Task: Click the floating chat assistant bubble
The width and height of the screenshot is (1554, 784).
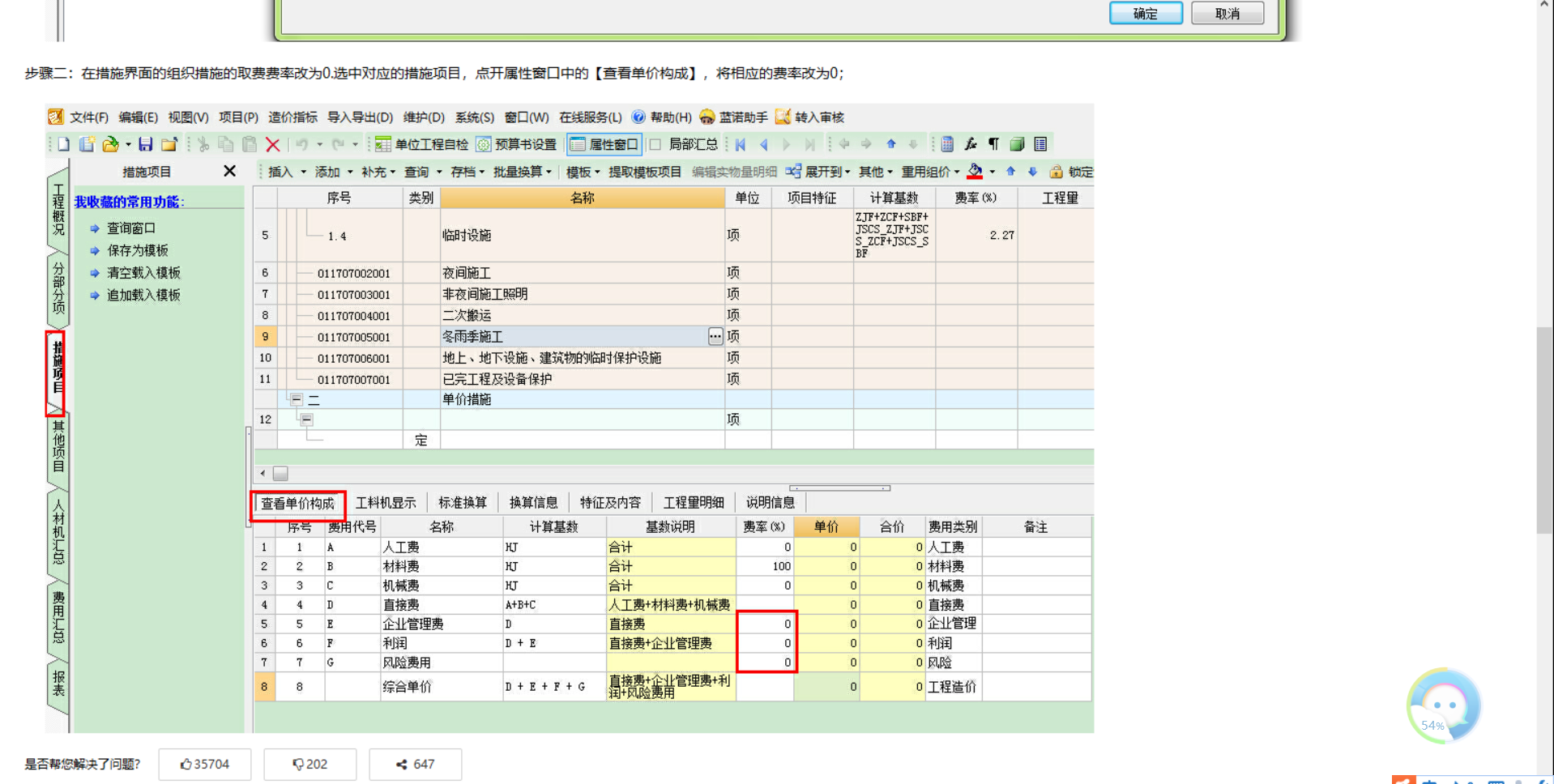Action: click(1443, 705)
